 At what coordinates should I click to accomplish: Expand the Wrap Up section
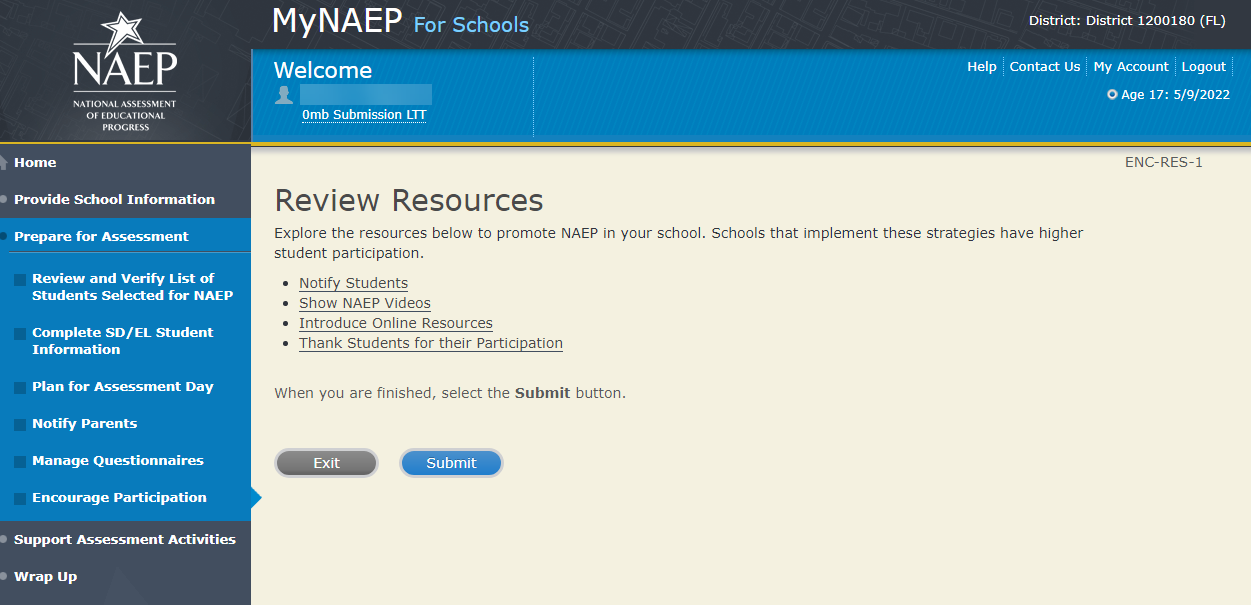45,576
